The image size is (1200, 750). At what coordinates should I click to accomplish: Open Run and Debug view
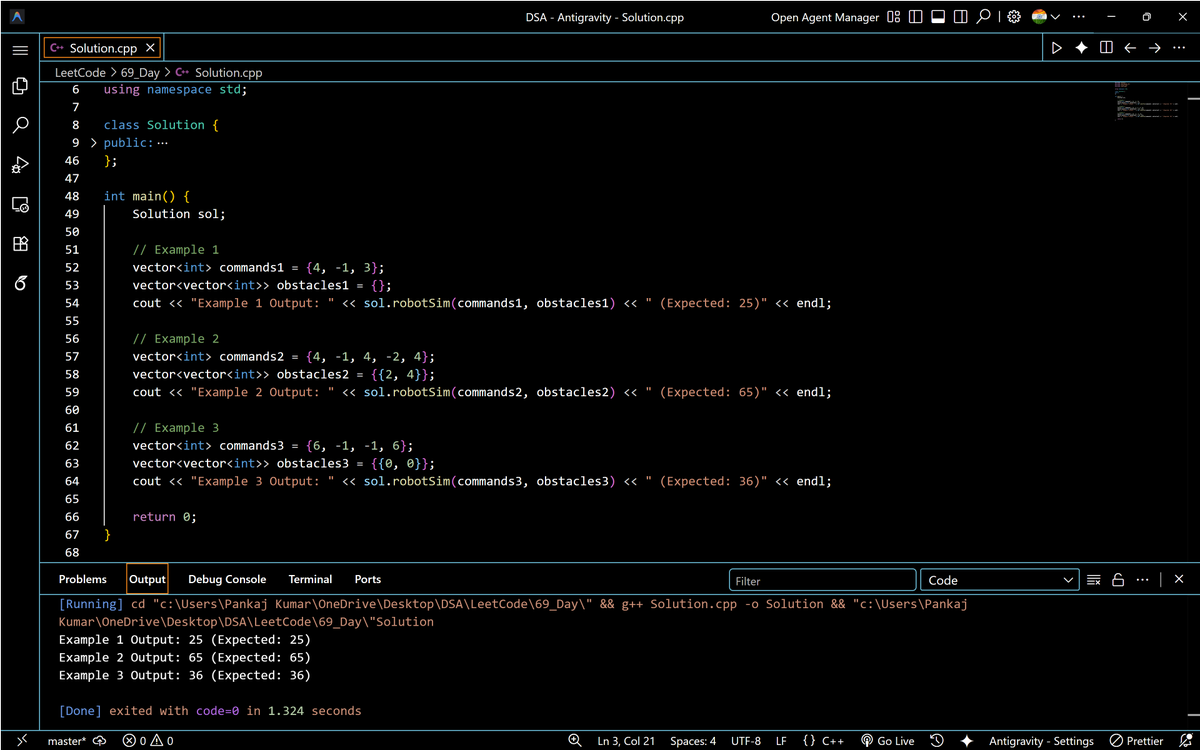20,165
